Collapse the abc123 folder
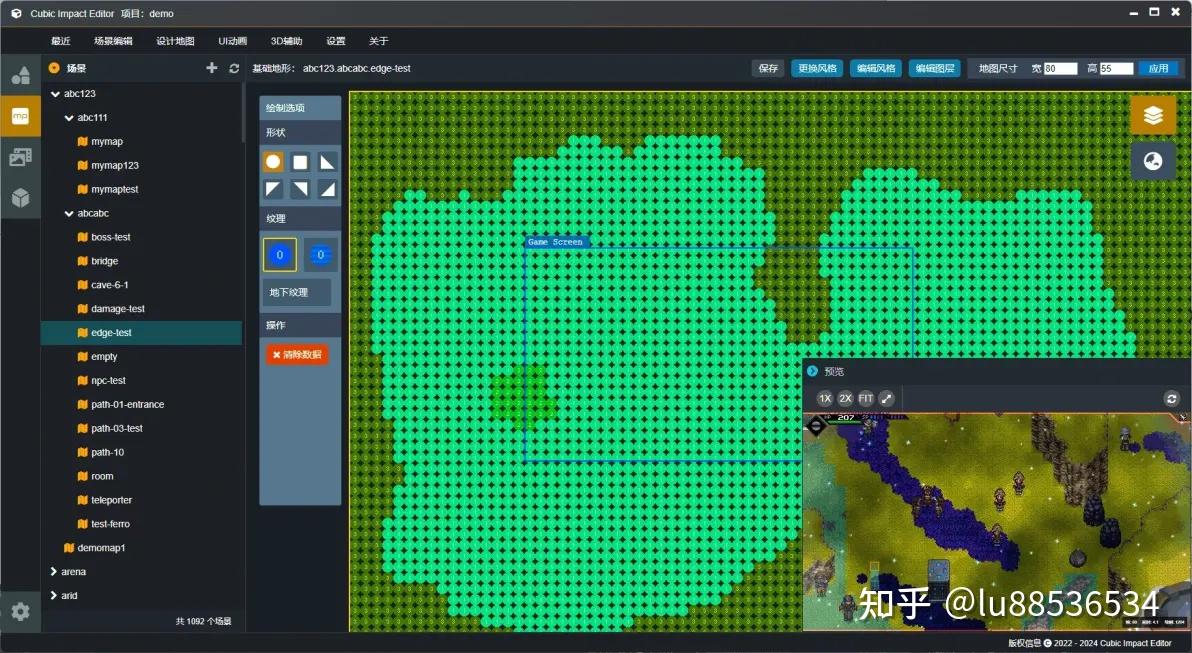The height and width of the screenshot is (653, 1192). 55,94
